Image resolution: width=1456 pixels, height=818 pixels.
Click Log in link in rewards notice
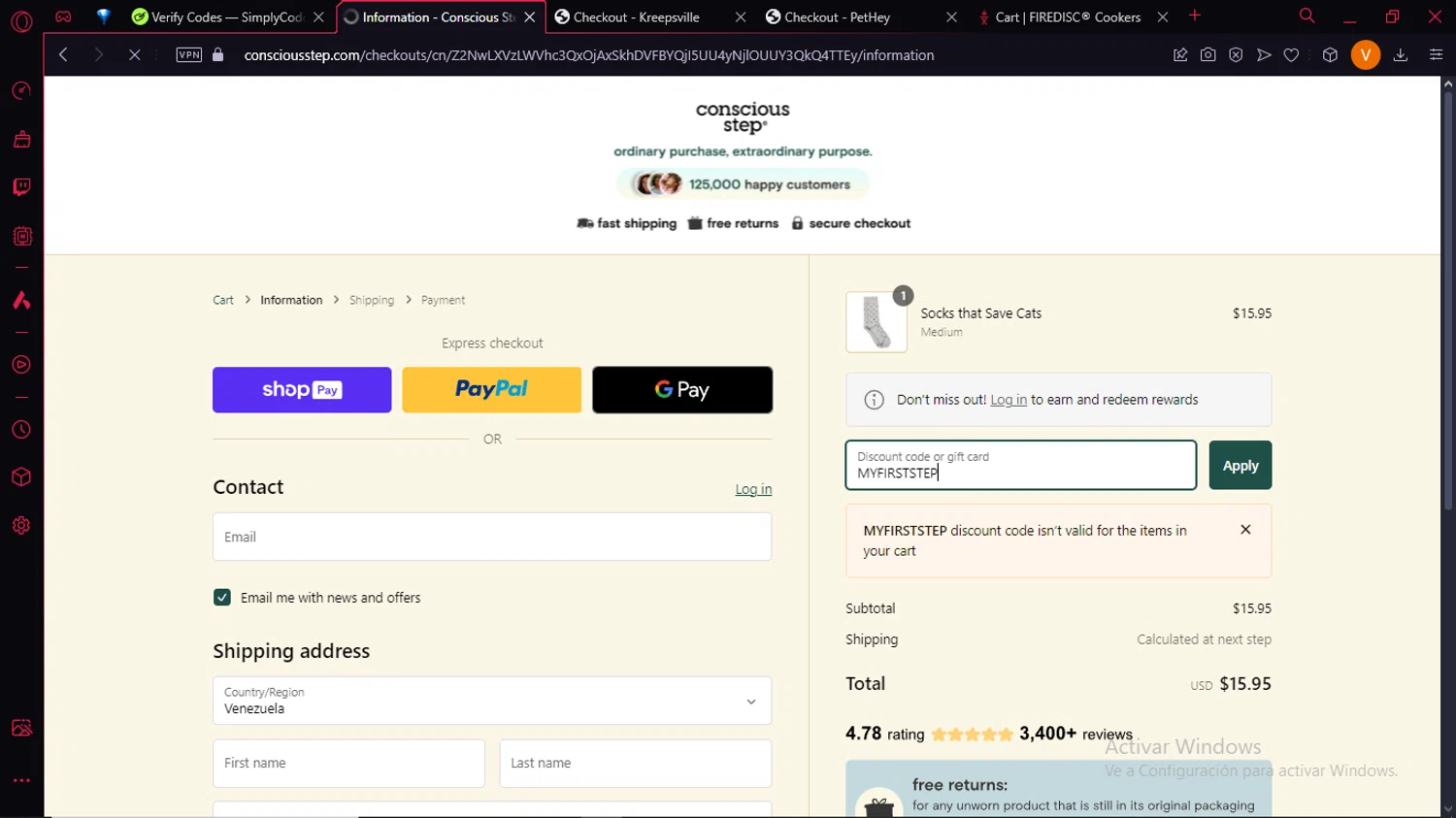pyautogui.click(x=1009, y=400)
